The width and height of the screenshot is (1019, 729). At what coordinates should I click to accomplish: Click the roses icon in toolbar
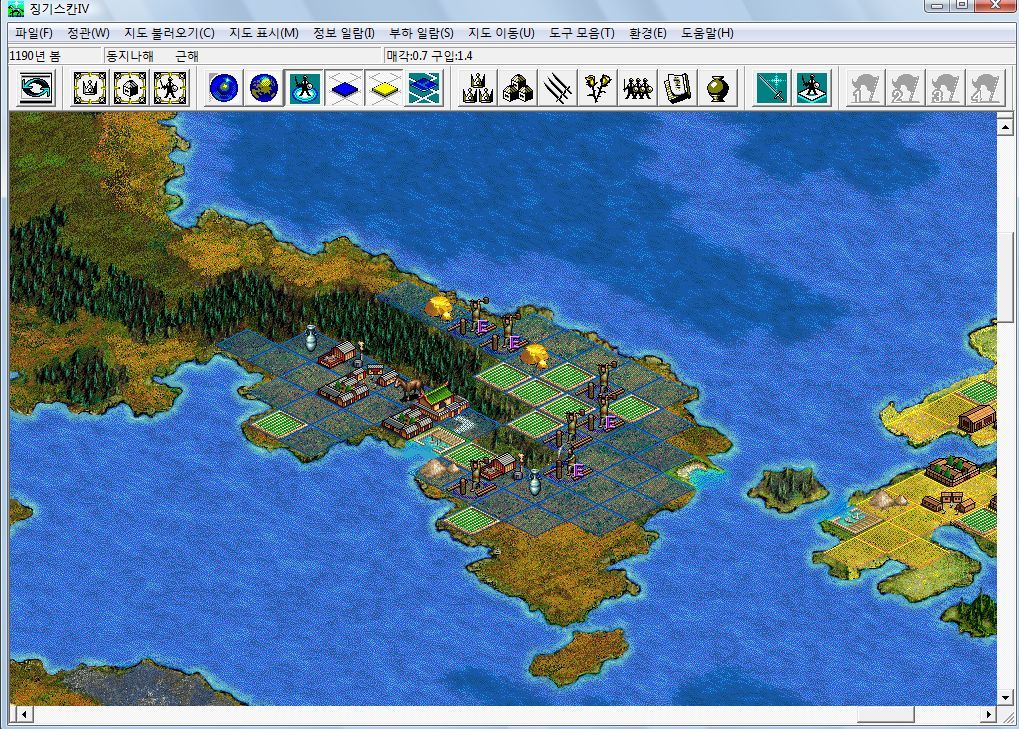pyautogui.click(x=597, y=88)
